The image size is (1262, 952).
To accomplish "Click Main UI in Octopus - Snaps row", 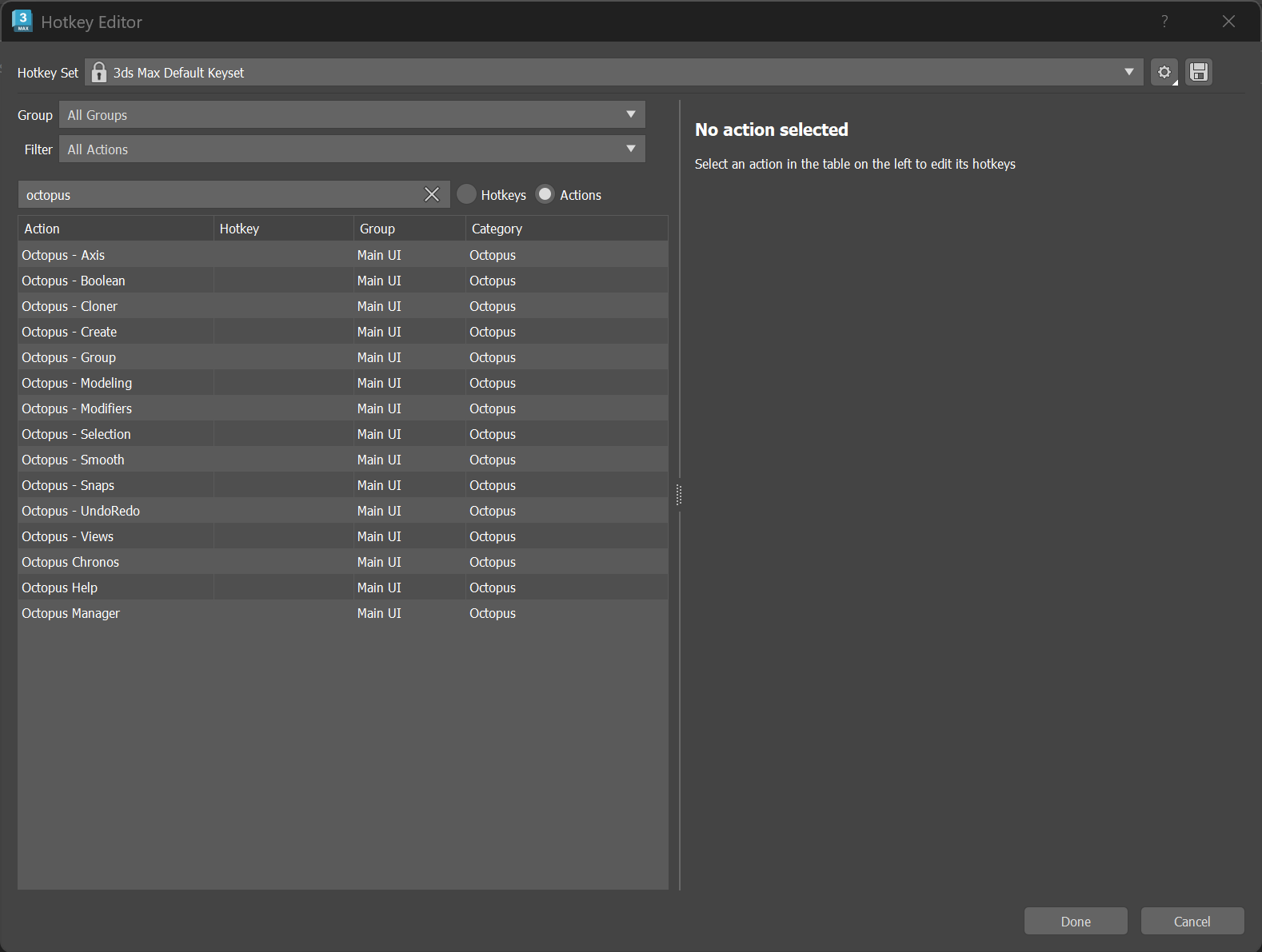I will point(379,485).
